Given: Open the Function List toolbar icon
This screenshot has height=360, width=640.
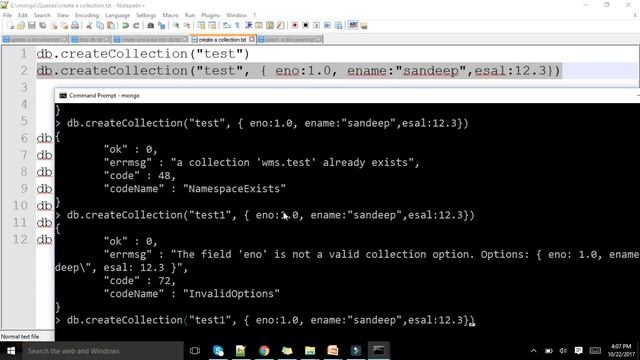Looking at the screenshot, I should (280, 25).
